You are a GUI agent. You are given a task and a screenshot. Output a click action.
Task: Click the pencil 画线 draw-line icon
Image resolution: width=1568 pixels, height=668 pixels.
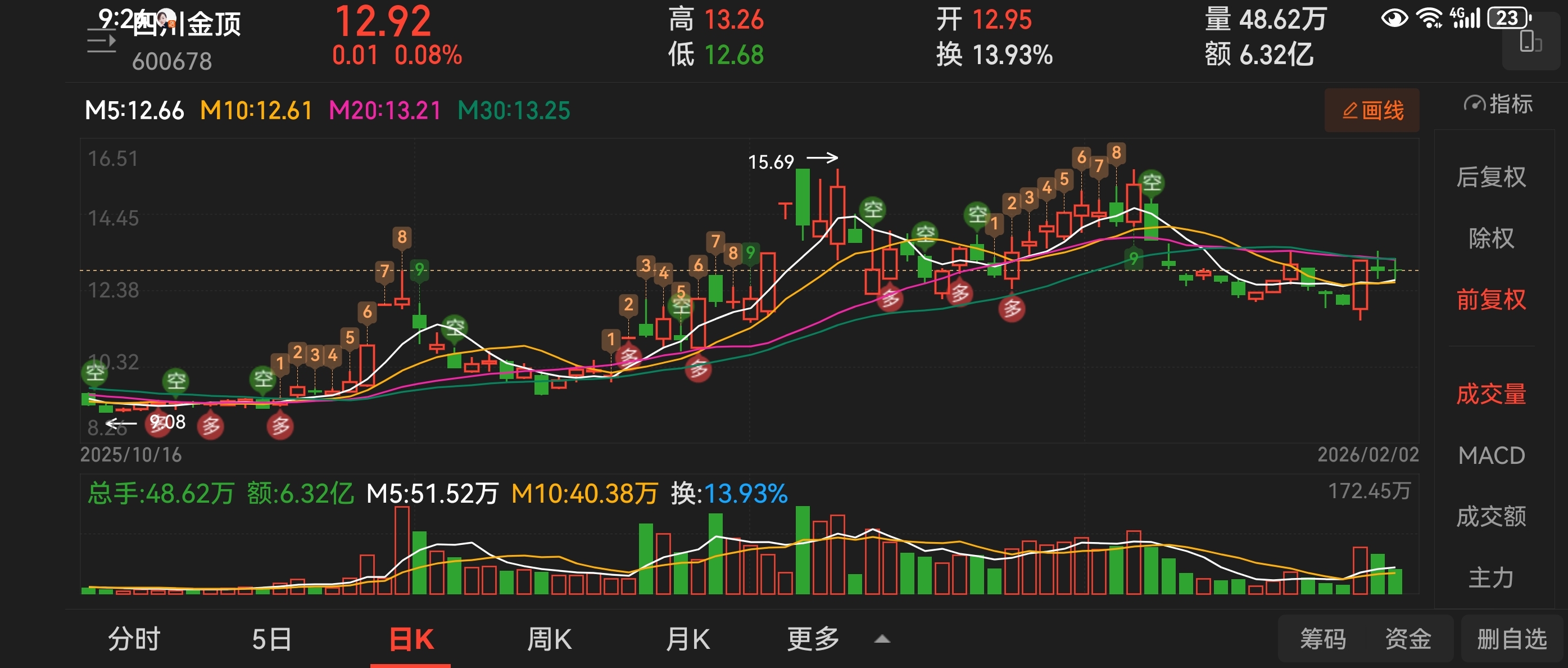pos(1350,111)
